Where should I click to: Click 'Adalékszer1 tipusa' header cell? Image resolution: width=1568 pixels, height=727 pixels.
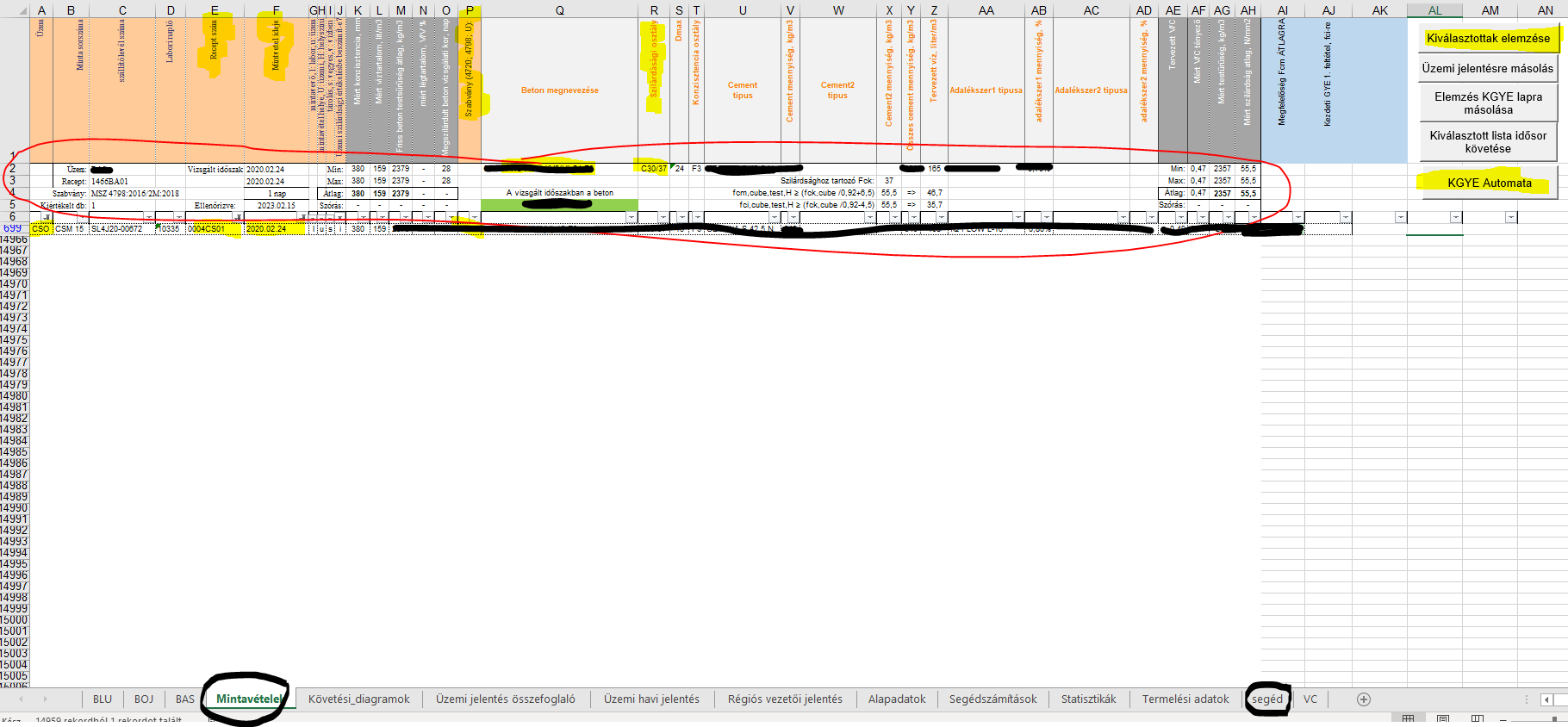pos(986,90)
